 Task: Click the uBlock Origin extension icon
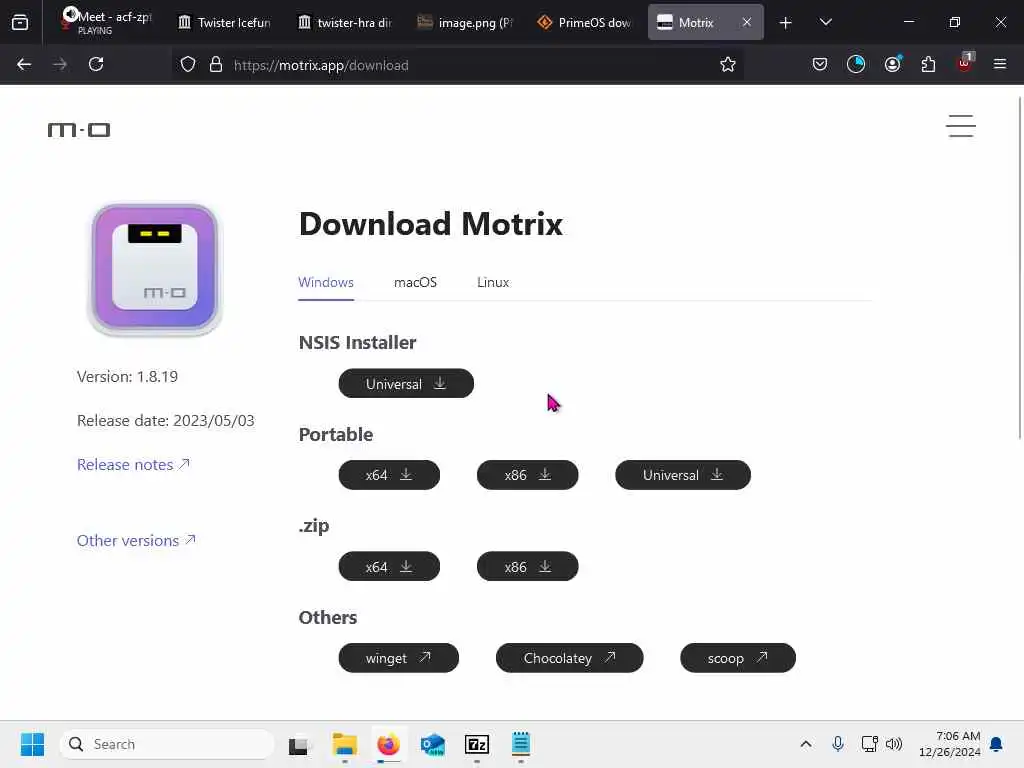pyautogui.click(x=965, y=63)
